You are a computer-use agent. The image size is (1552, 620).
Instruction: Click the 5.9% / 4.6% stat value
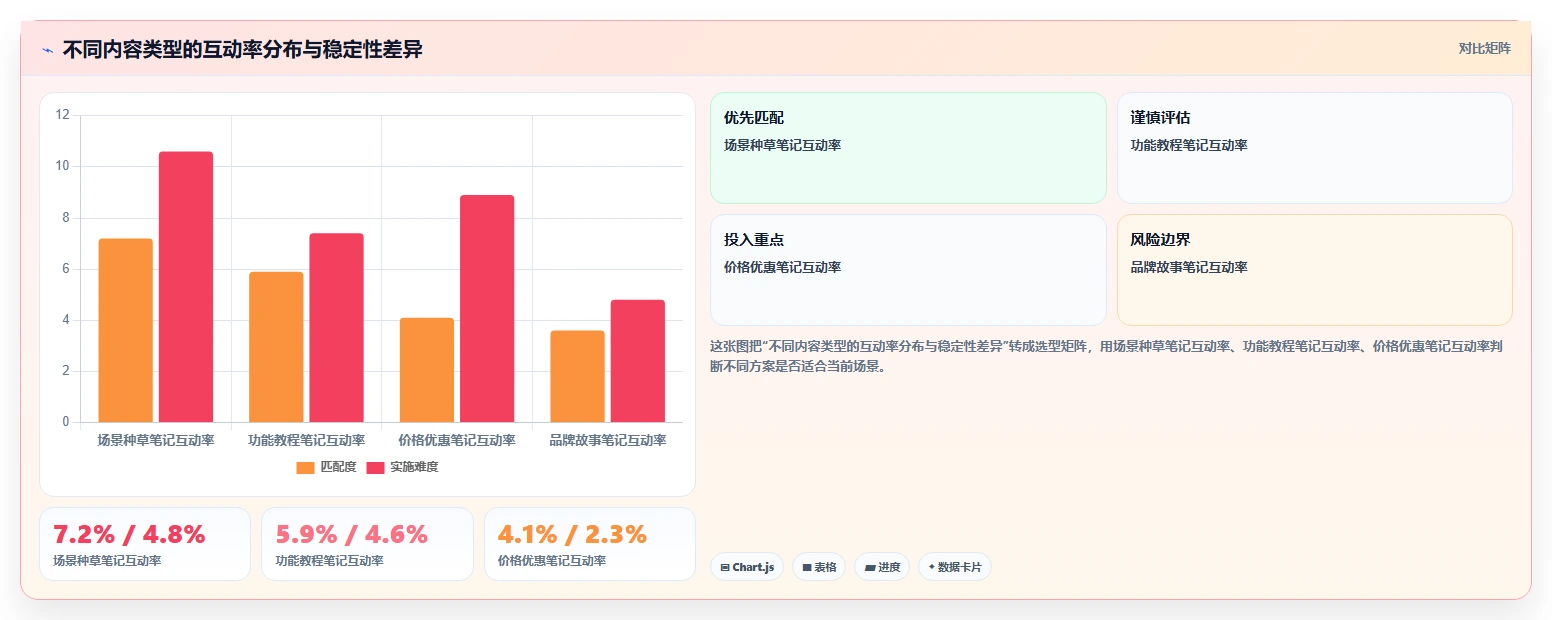pyautogui.click(x=352, y=534)
